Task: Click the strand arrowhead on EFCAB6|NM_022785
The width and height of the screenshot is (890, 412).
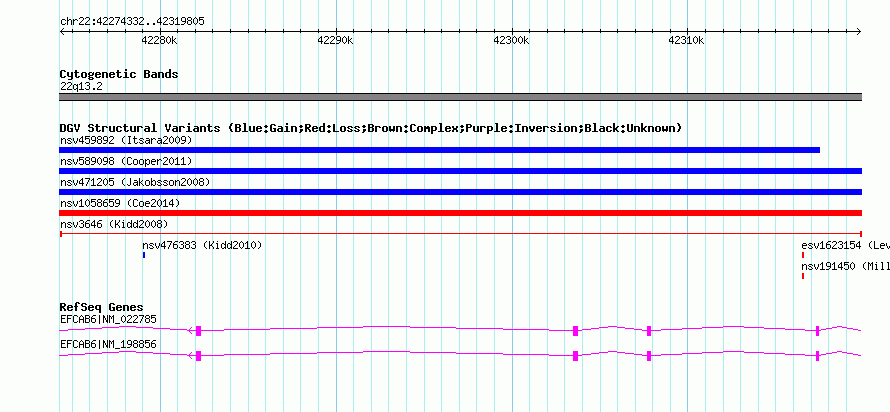Action: pyautogui.click(x=191, y=331)
